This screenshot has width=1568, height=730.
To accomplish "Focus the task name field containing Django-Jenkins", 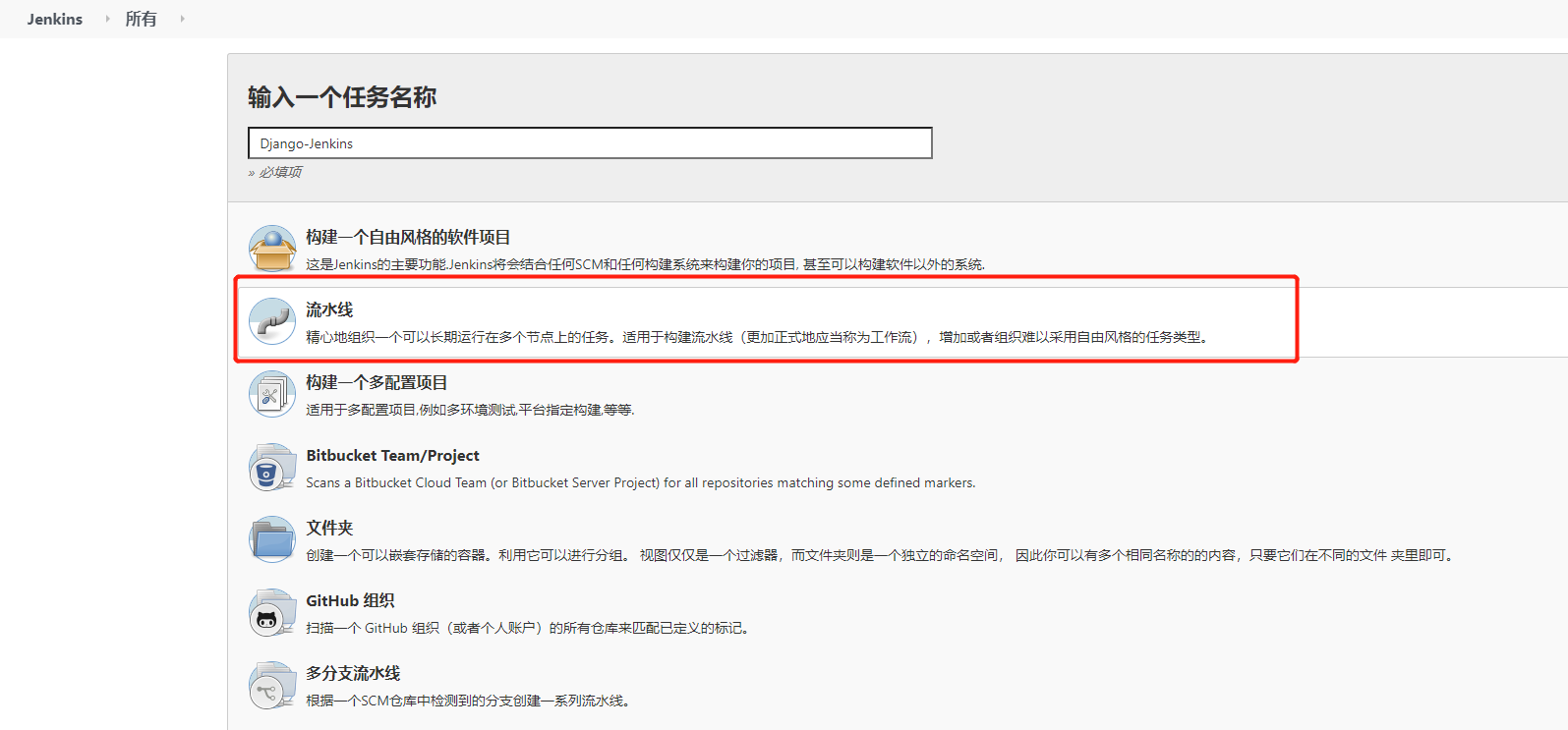I will [x=590, y=143].
